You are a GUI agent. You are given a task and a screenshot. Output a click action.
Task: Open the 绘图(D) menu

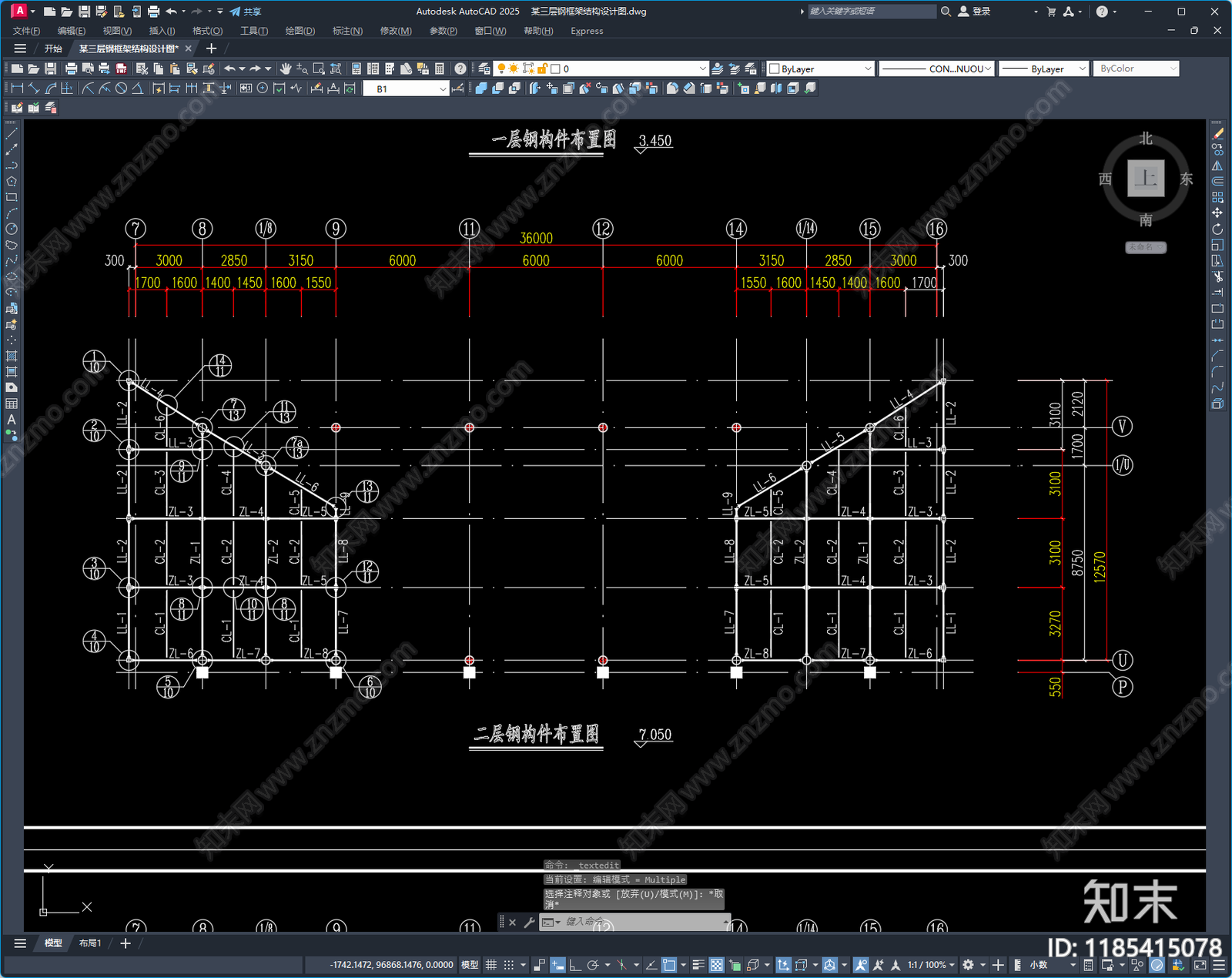tap(300, 31)
